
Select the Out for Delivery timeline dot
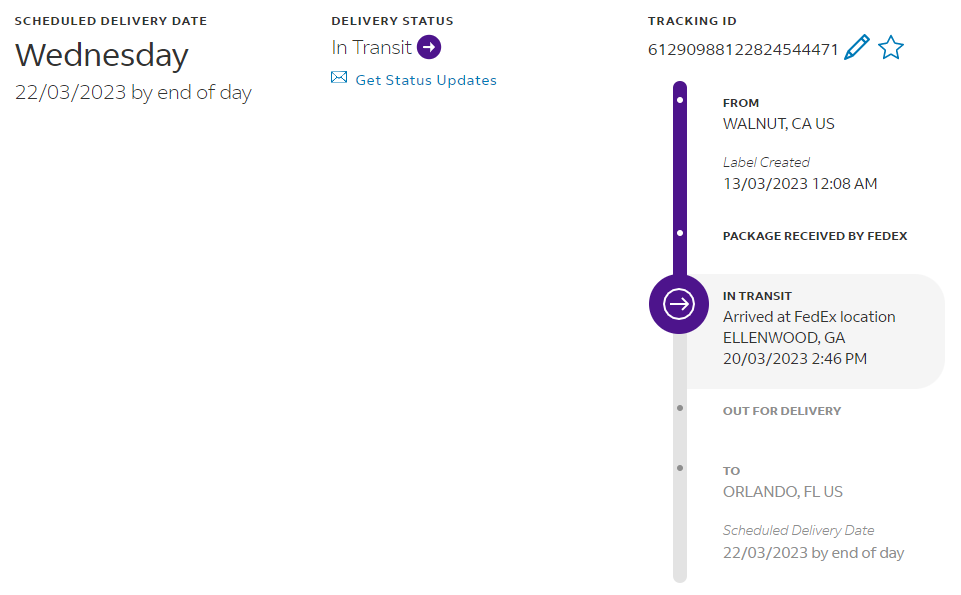coord(680,408)
